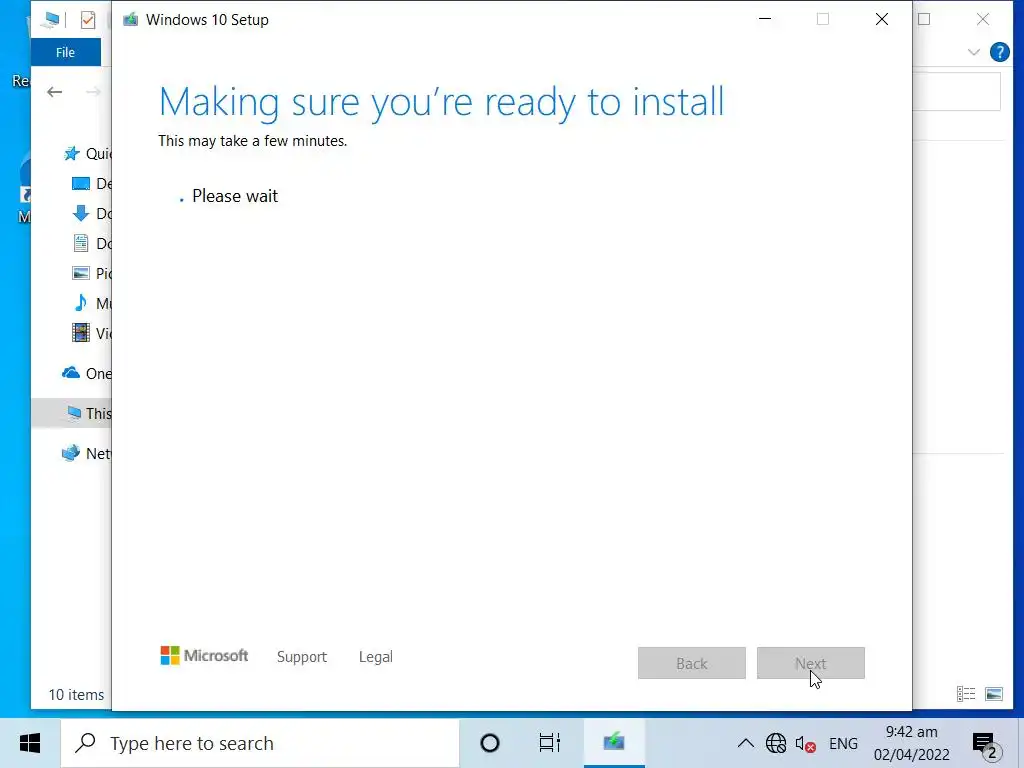Select Documents folder in File Explorer sidebar

pos(91,244)
